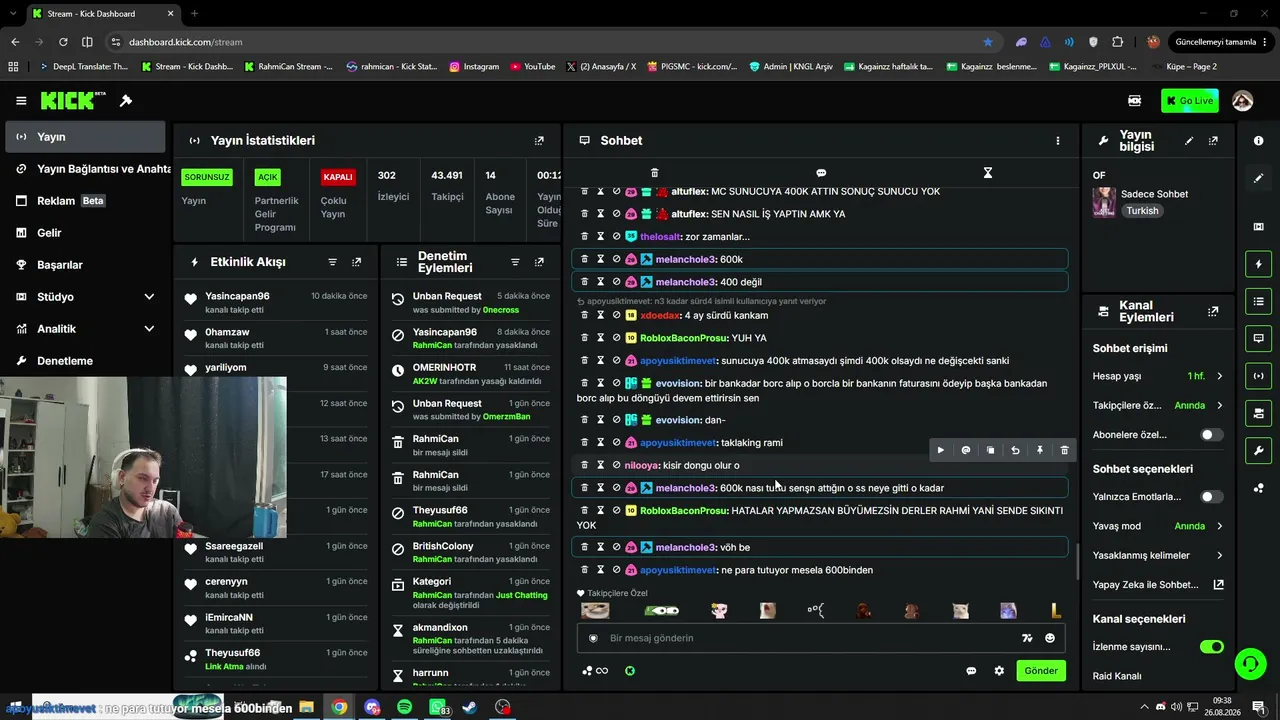Click the moderator hammer icon in the header
This screenshot has width=1280, height=720.
[x=126, y=101]
